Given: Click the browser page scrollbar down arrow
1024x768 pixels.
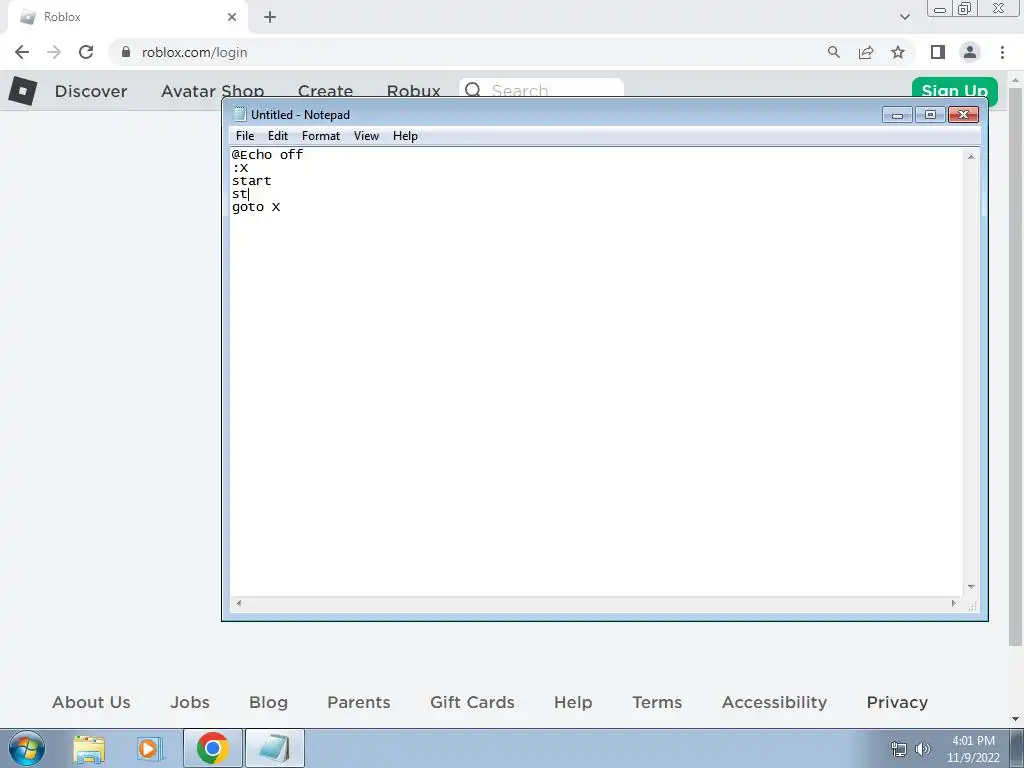Looking at the screenshot, I should point(1015,719).
